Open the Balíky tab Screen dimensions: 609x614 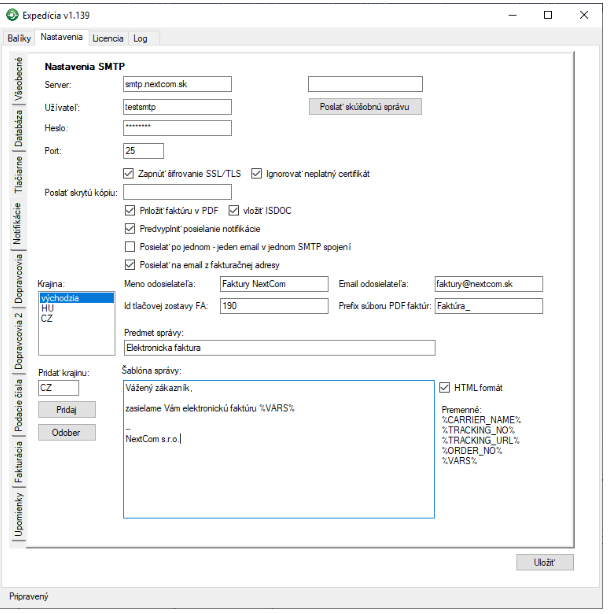click(19, 38)
